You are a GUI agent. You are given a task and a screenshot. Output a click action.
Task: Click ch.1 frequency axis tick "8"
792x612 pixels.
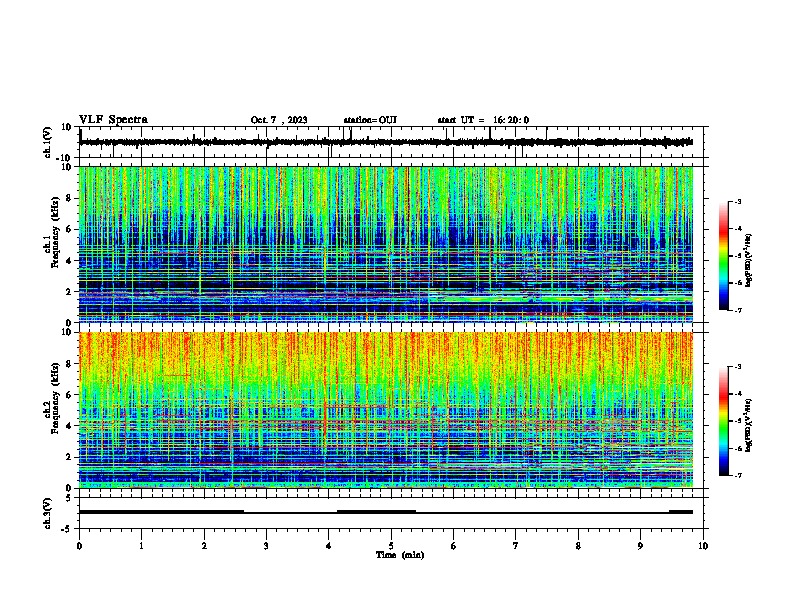pyautogui.click(x=69, y=198)
